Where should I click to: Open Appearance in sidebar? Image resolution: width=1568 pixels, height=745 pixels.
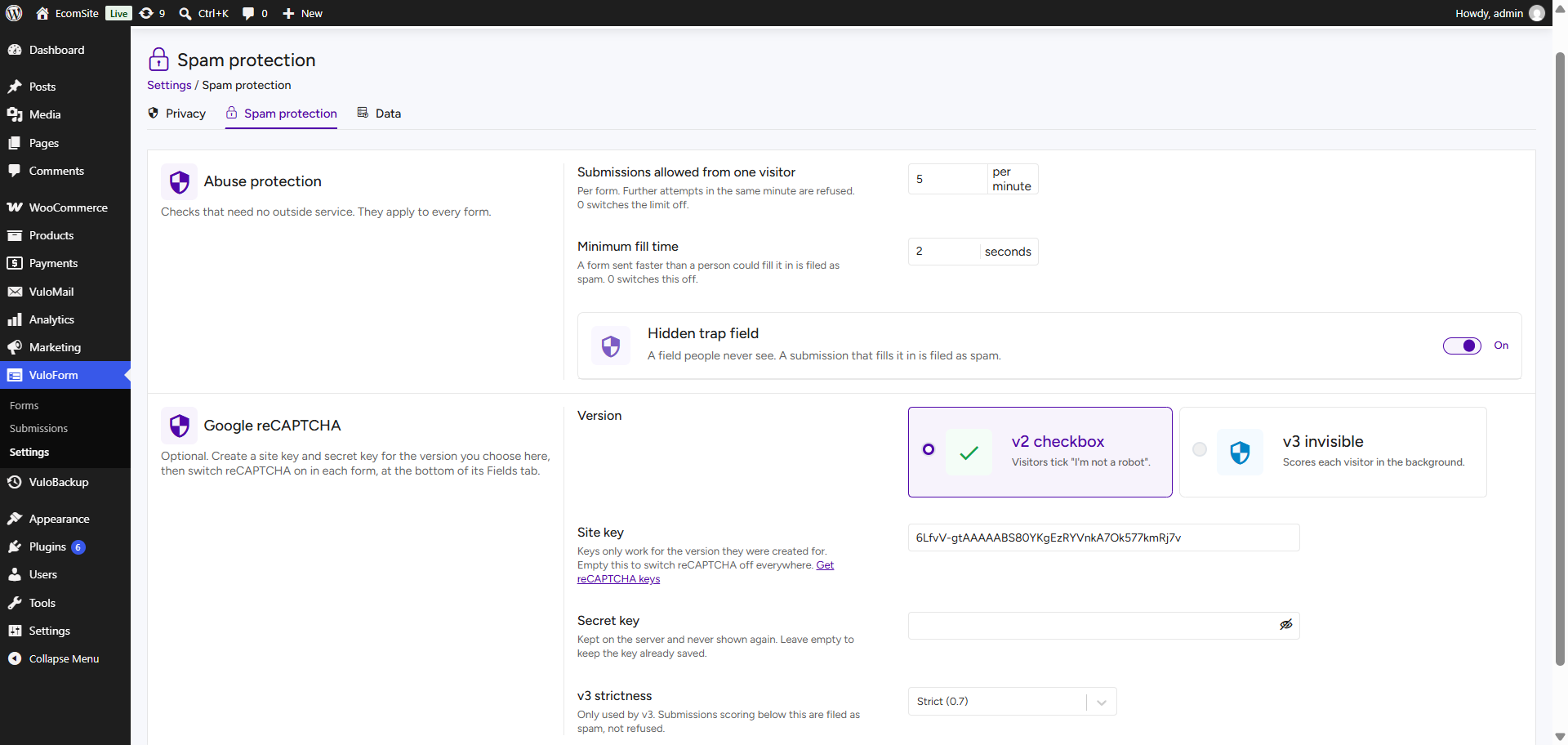[65, 519]
